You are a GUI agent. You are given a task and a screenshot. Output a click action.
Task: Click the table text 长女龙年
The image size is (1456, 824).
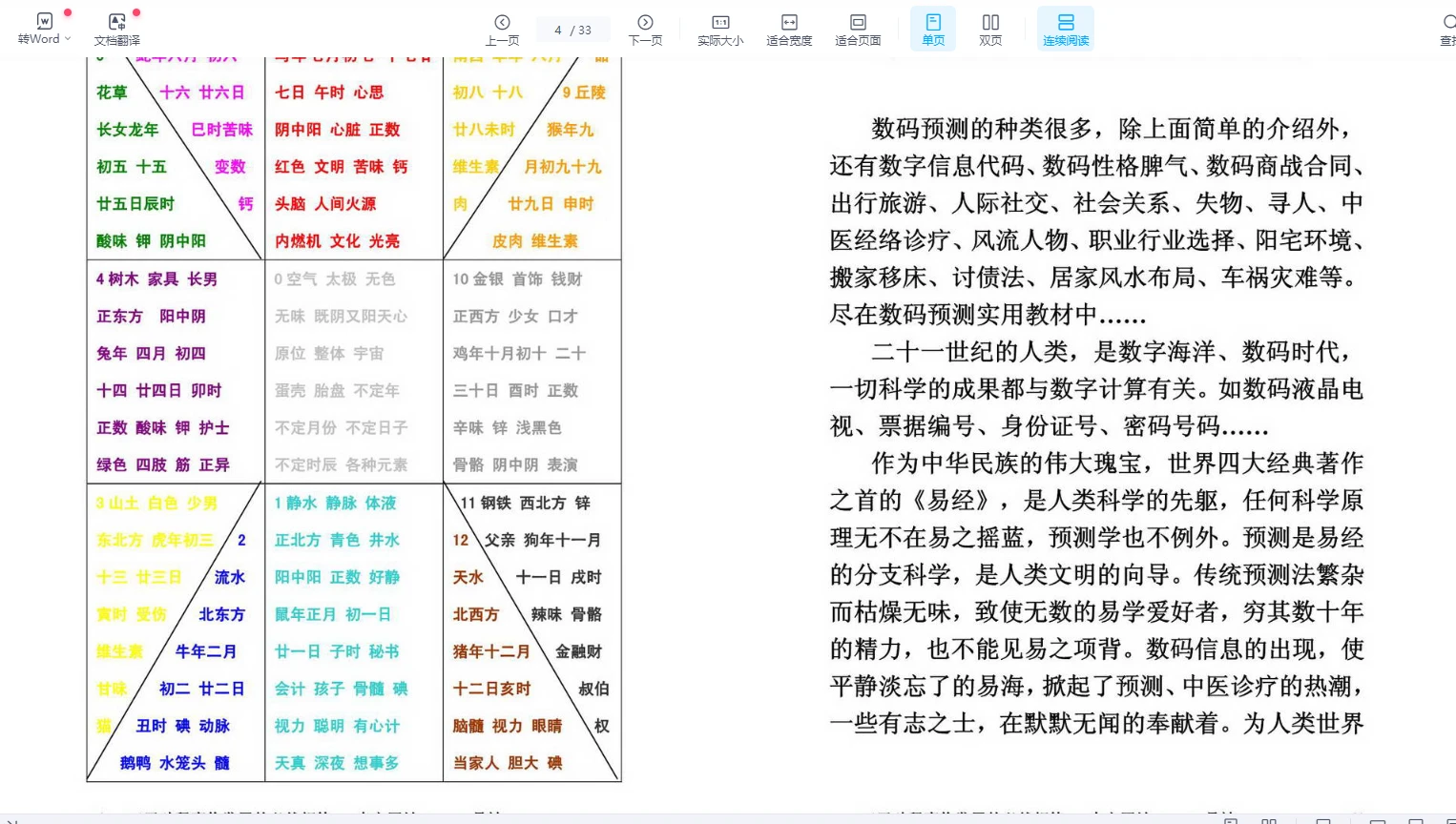tap(127, 130)
